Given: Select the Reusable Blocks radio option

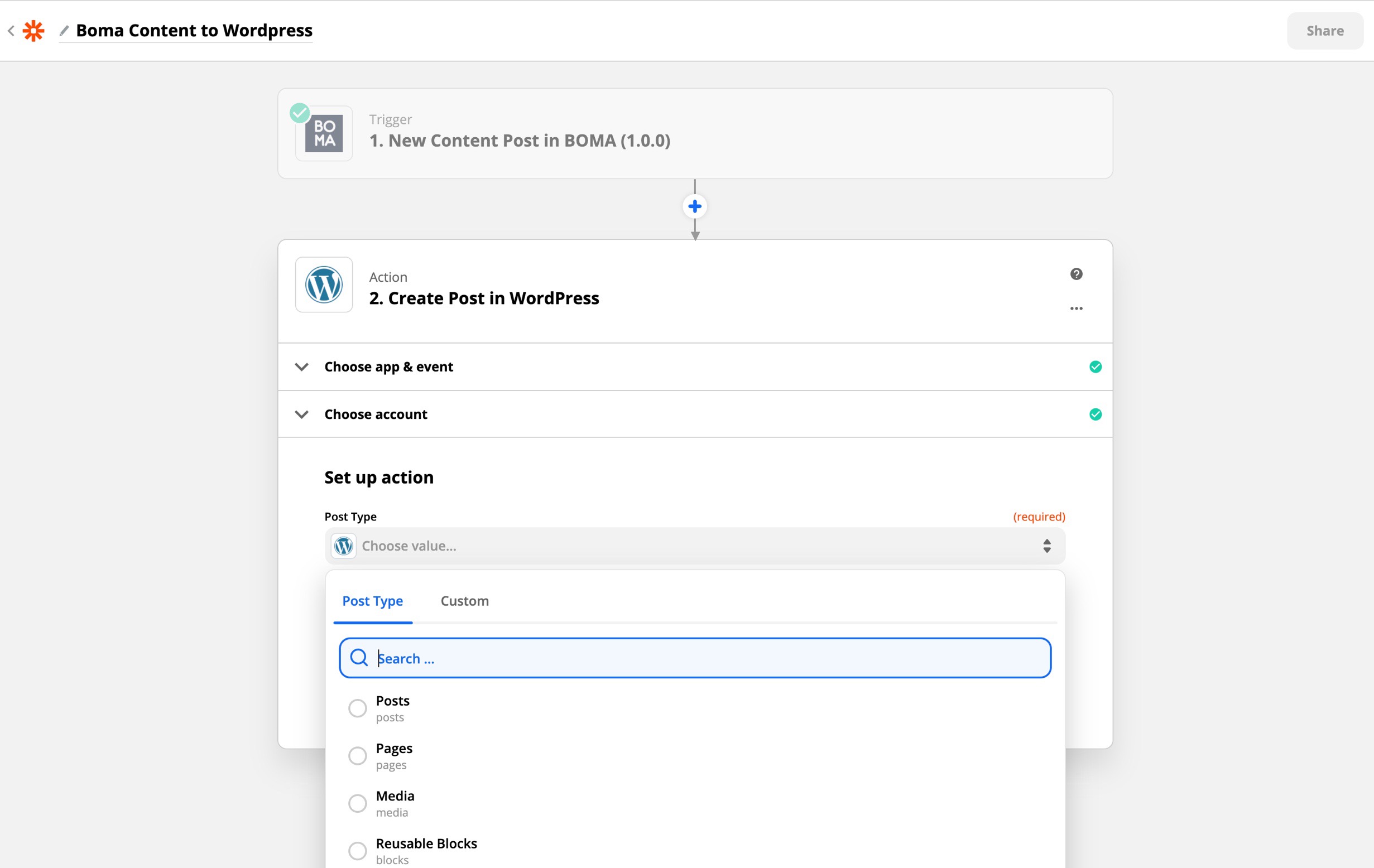Looking at the screenshot, I should click(x=357, y=851).
